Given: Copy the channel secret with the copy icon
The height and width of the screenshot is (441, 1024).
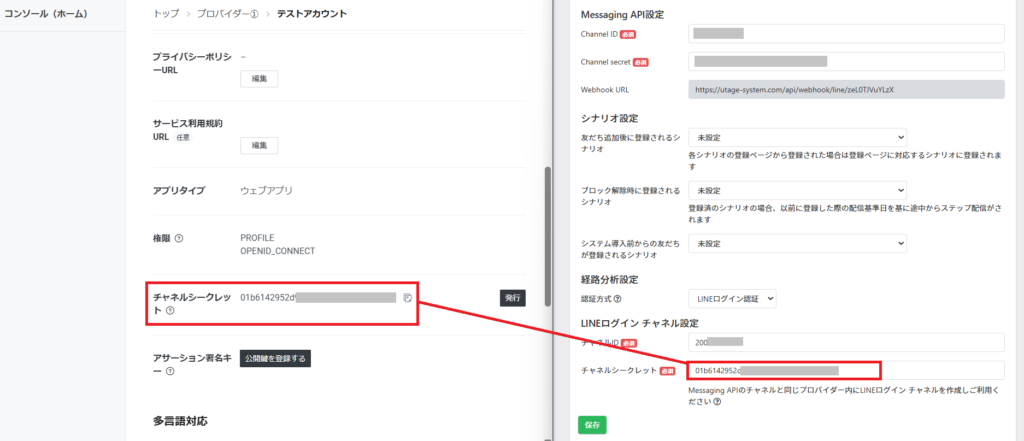Looking at the screenshot, I should [x=407, y=298].
